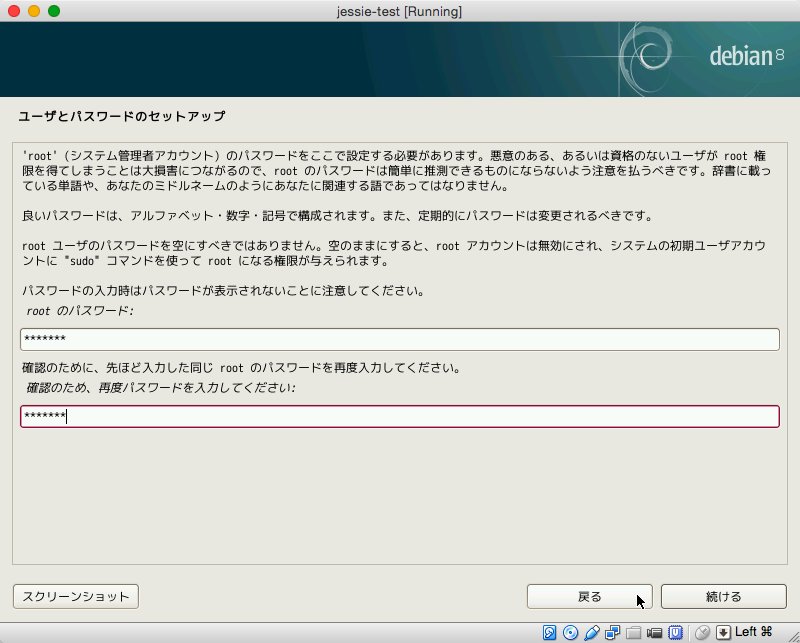Click the keyboard capture arrow icon

pos(723,633)
